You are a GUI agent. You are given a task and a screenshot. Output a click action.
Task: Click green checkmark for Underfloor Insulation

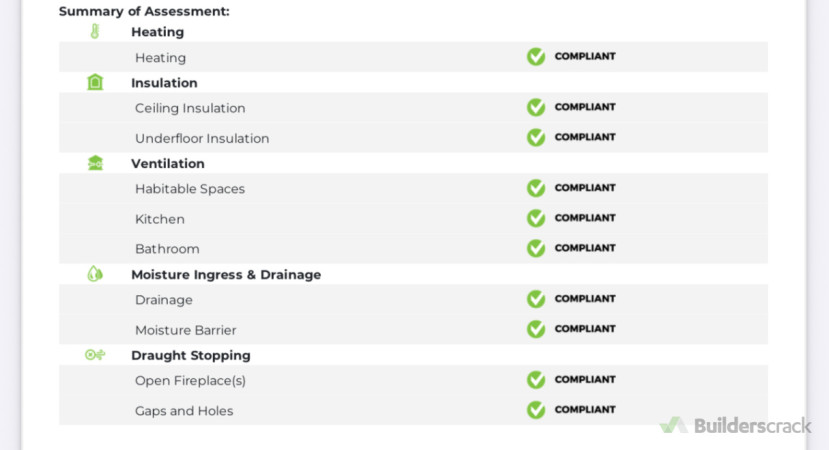point(536,137)
